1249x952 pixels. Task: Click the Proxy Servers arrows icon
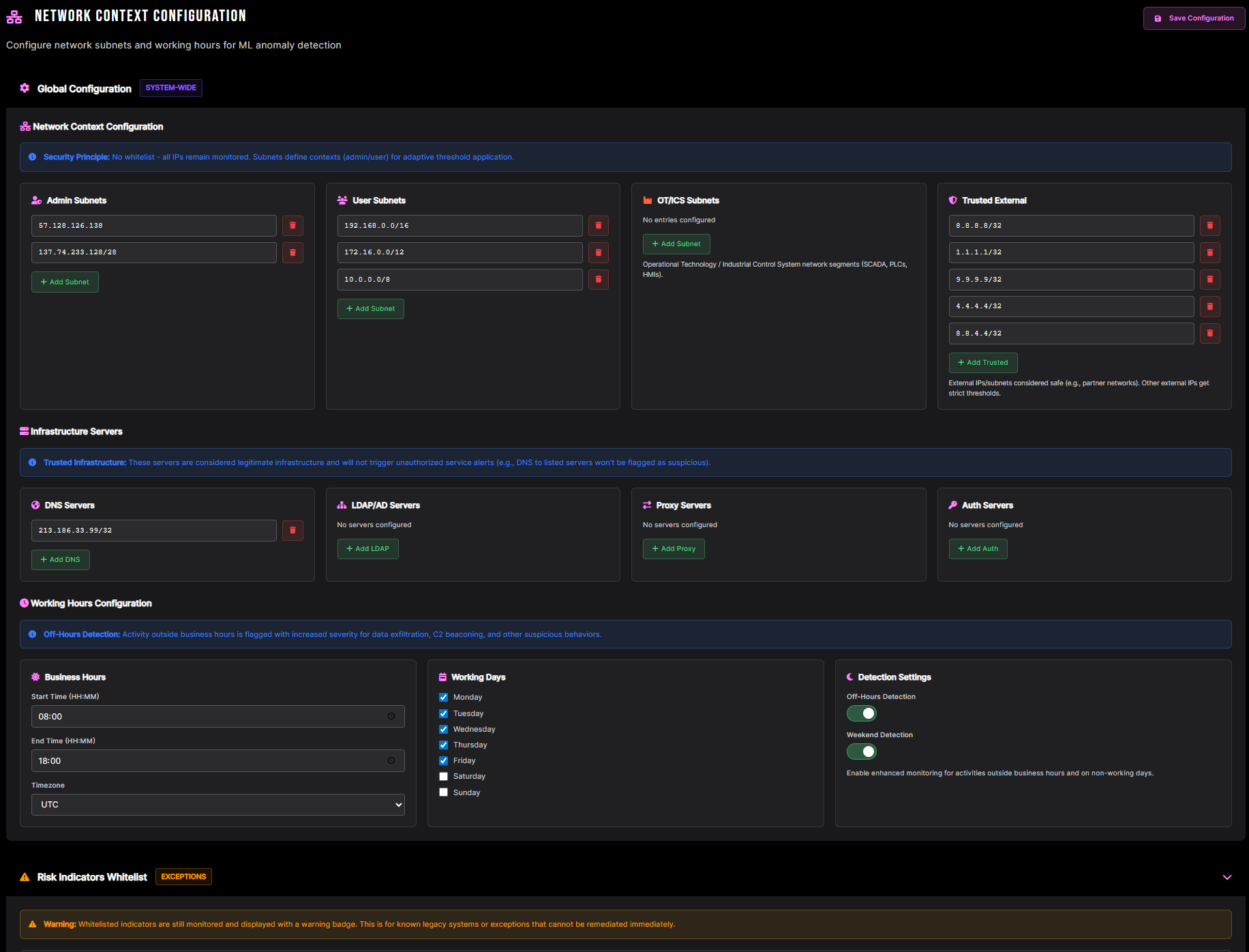[x=647, y=505]
